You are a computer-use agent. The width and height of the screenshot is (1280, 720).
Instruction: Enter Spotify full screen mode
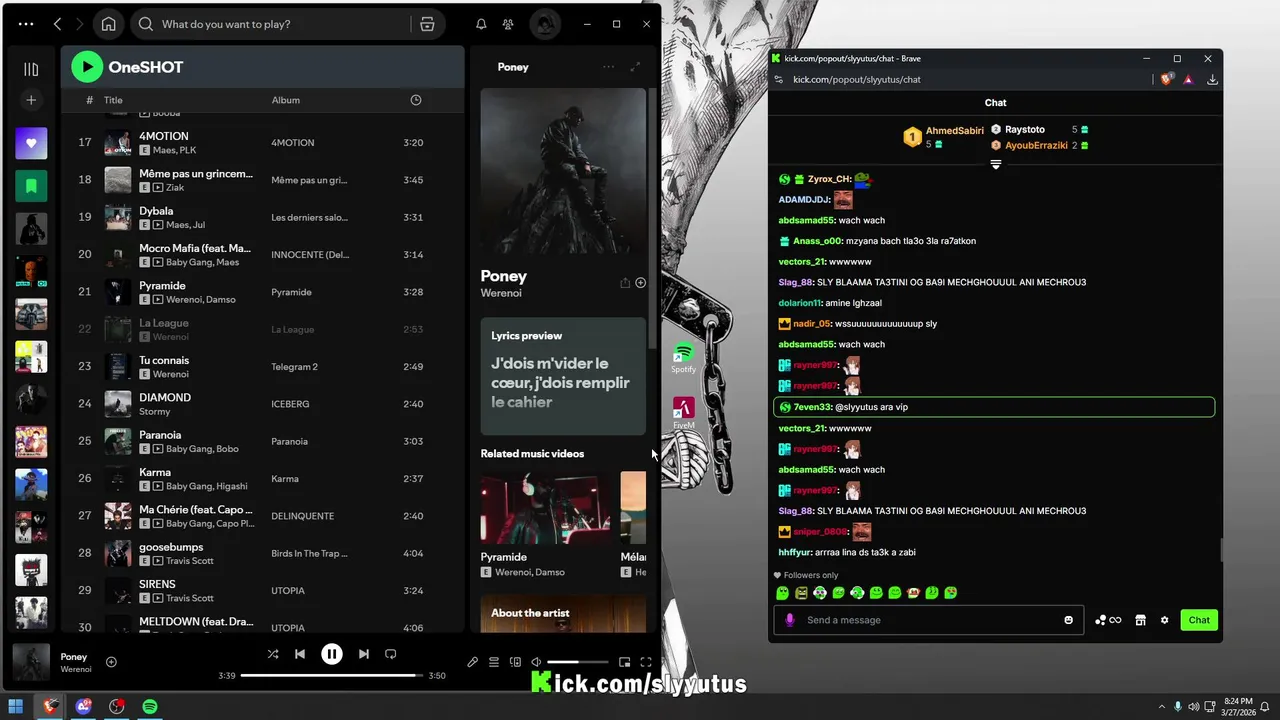point(646,662)
